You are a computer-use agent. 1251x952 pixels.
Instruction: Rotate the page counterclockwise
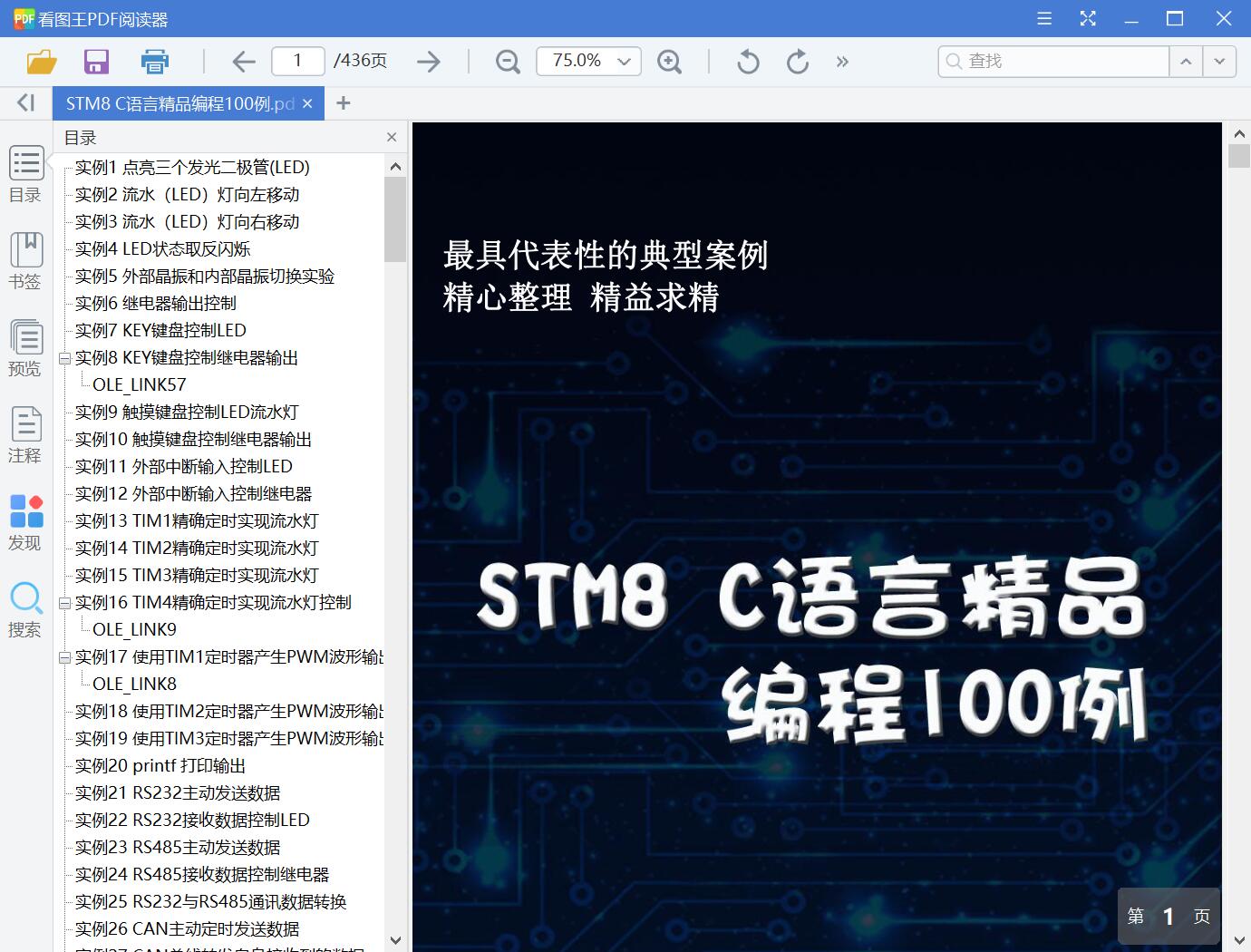point(746,61)
